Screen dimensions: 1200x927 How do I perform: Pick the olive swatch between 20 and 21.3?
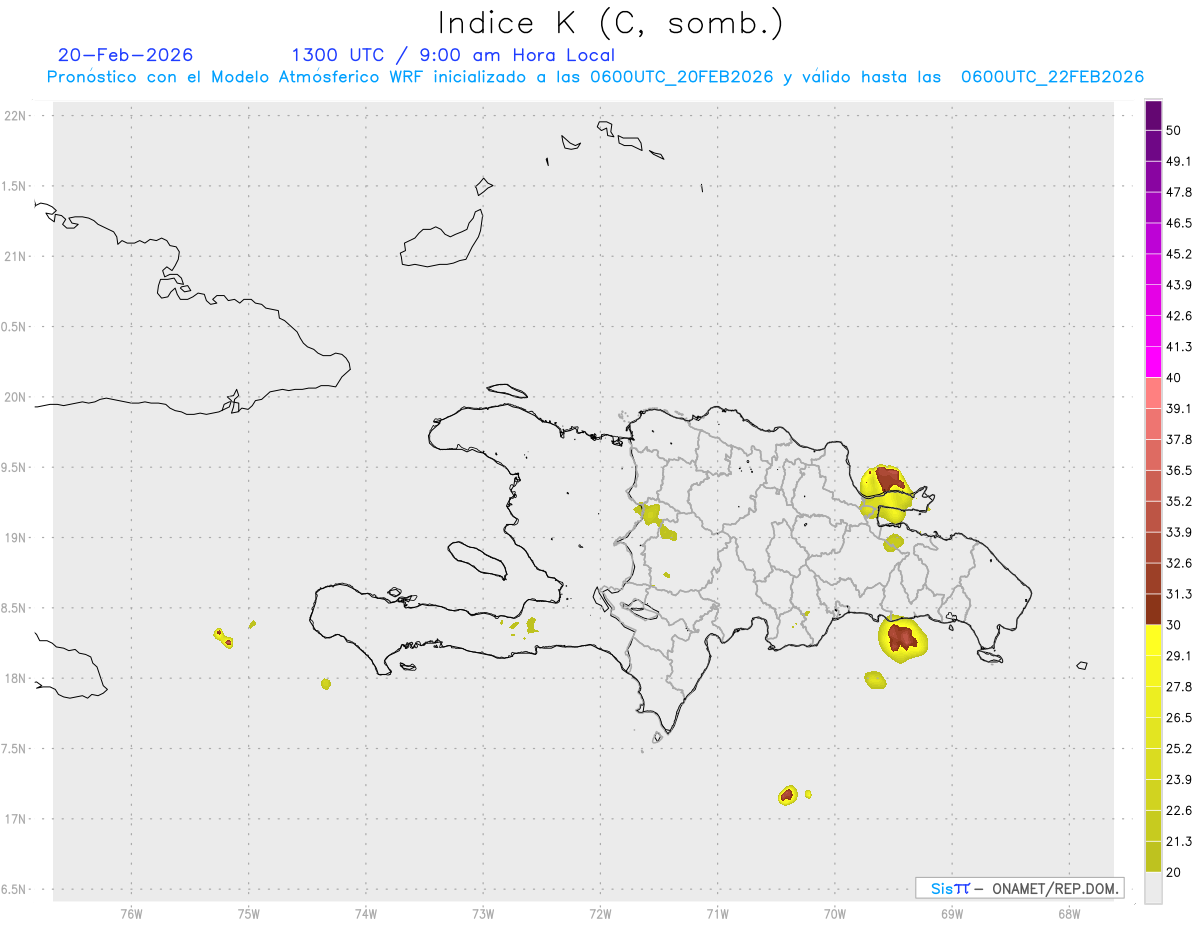pyautogui.click(x=1153, y=857)
